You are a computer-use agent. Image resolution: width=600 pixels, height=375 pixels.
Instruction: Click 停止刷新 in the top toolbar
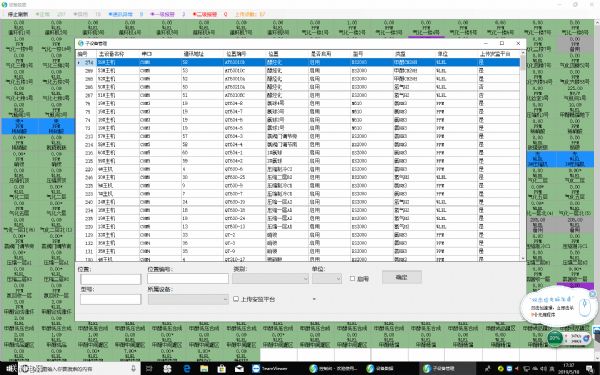click(18, 14)
